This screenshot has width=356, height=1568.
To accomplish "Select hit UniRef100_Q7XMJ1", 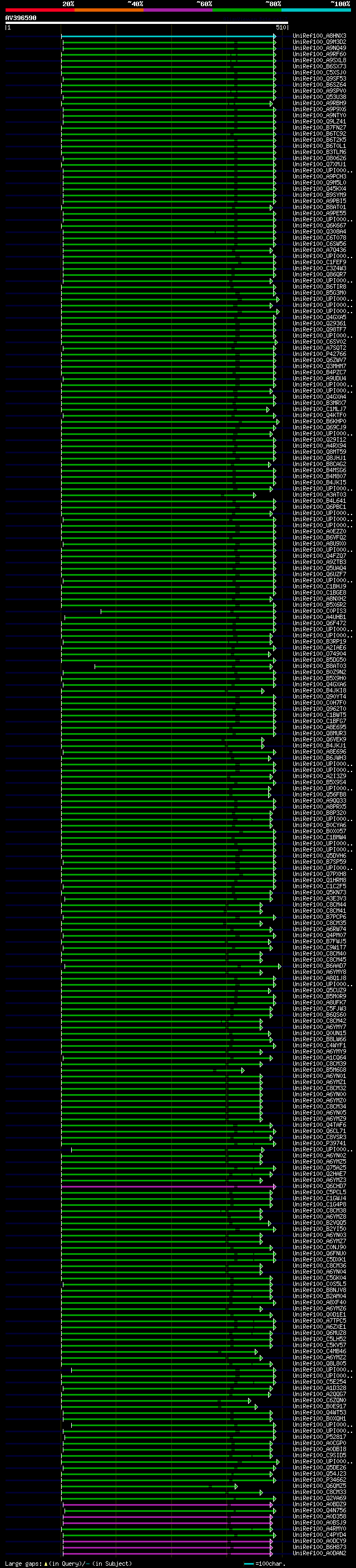I will point(319,164).
